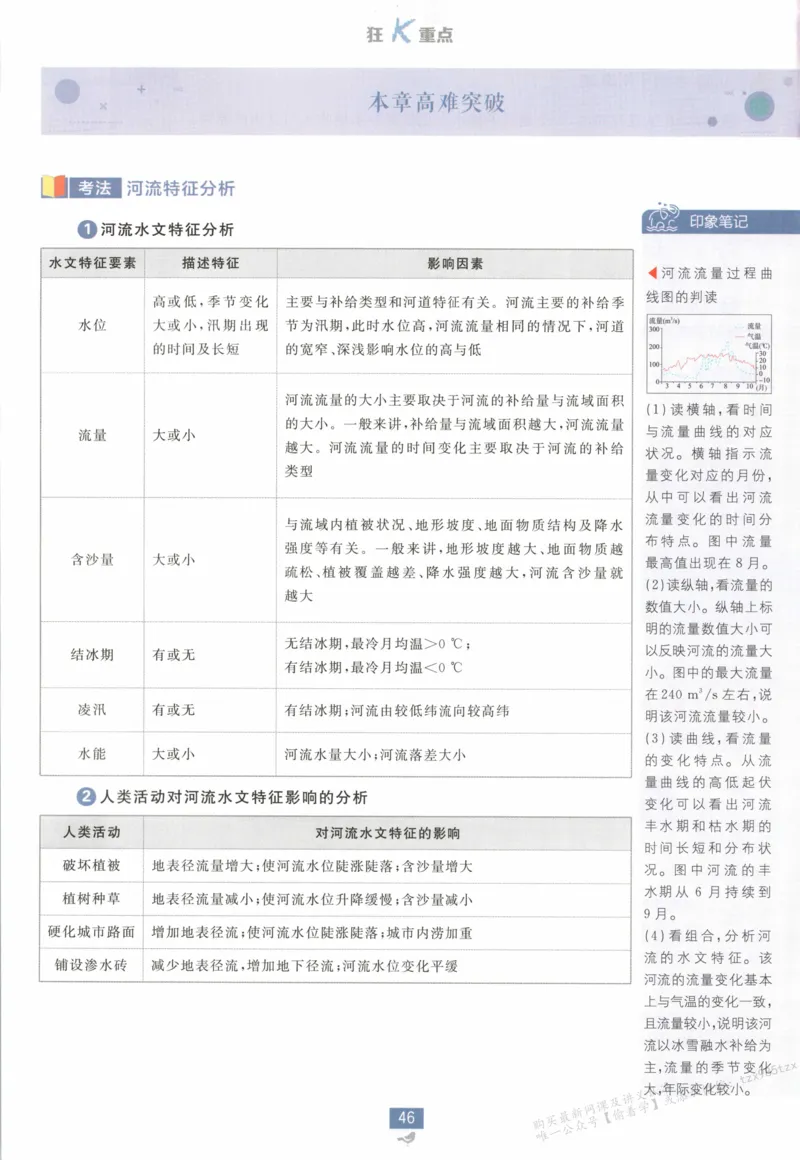Select the 凌汛 row label
Viewport: 800px width, 1160px height.
click(x=93, y=709)
